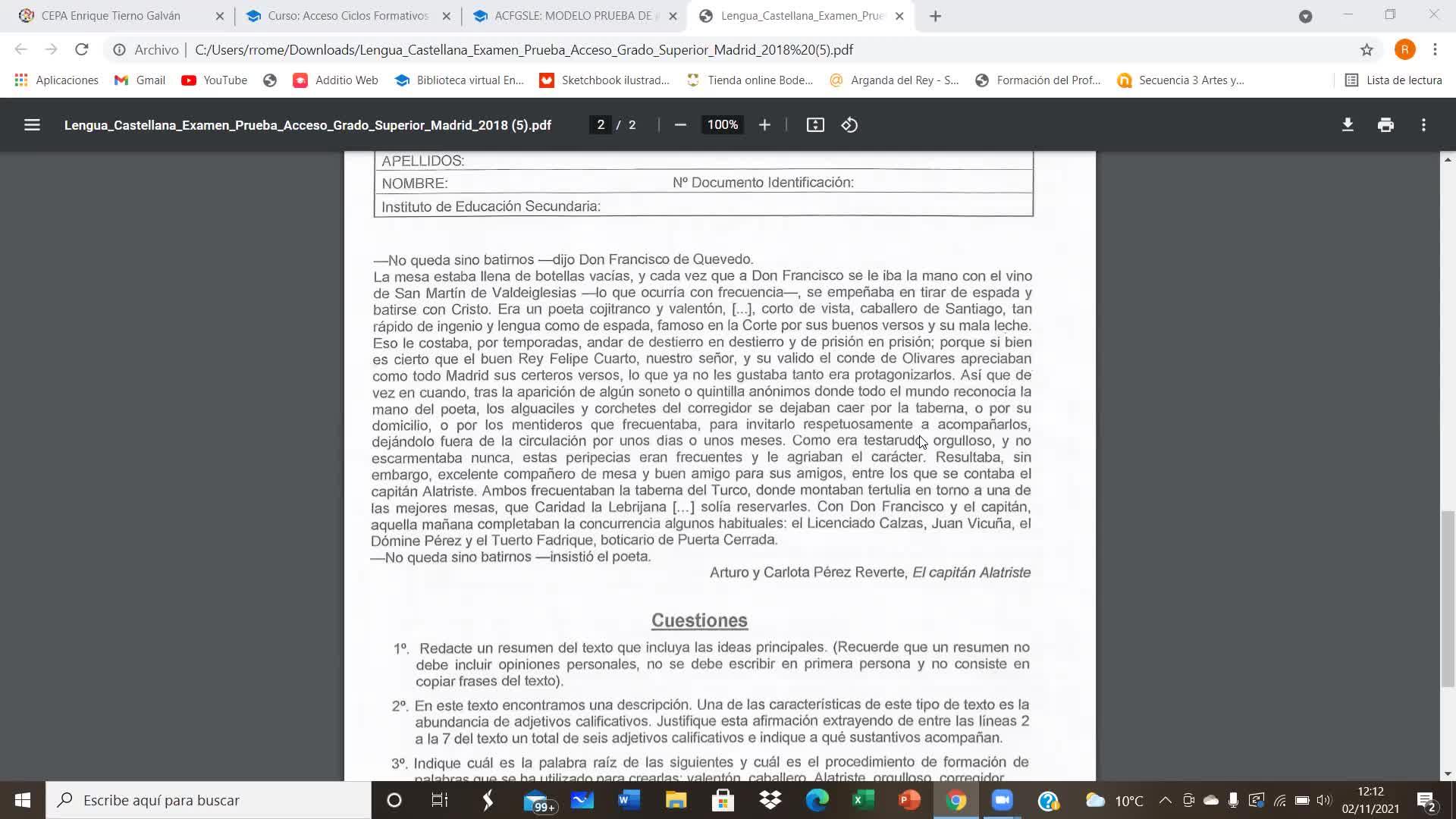Viewport: 1456px width, 819px height.
Task: Click the vertical scrollbar thumb
Action: pos(1448,599)
